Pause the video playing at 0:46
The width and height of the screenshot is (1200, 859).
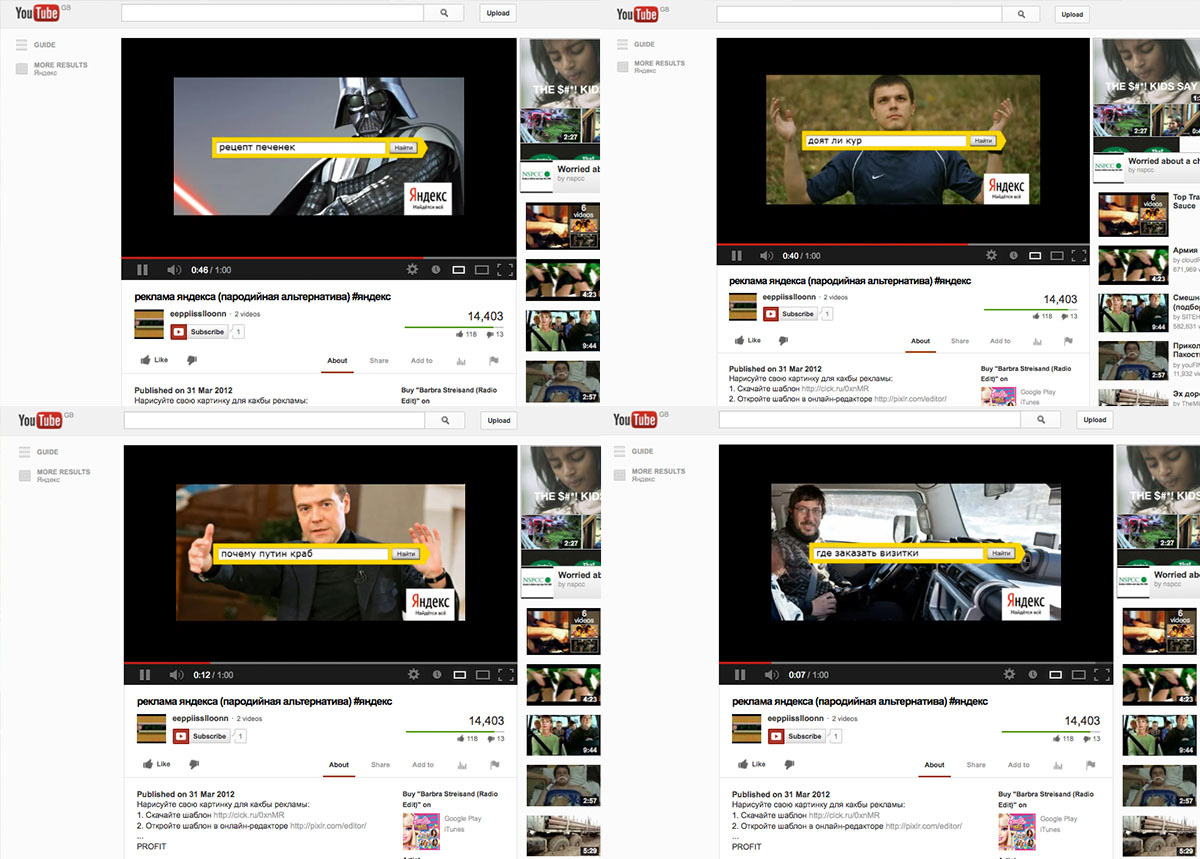coord(142,270)
